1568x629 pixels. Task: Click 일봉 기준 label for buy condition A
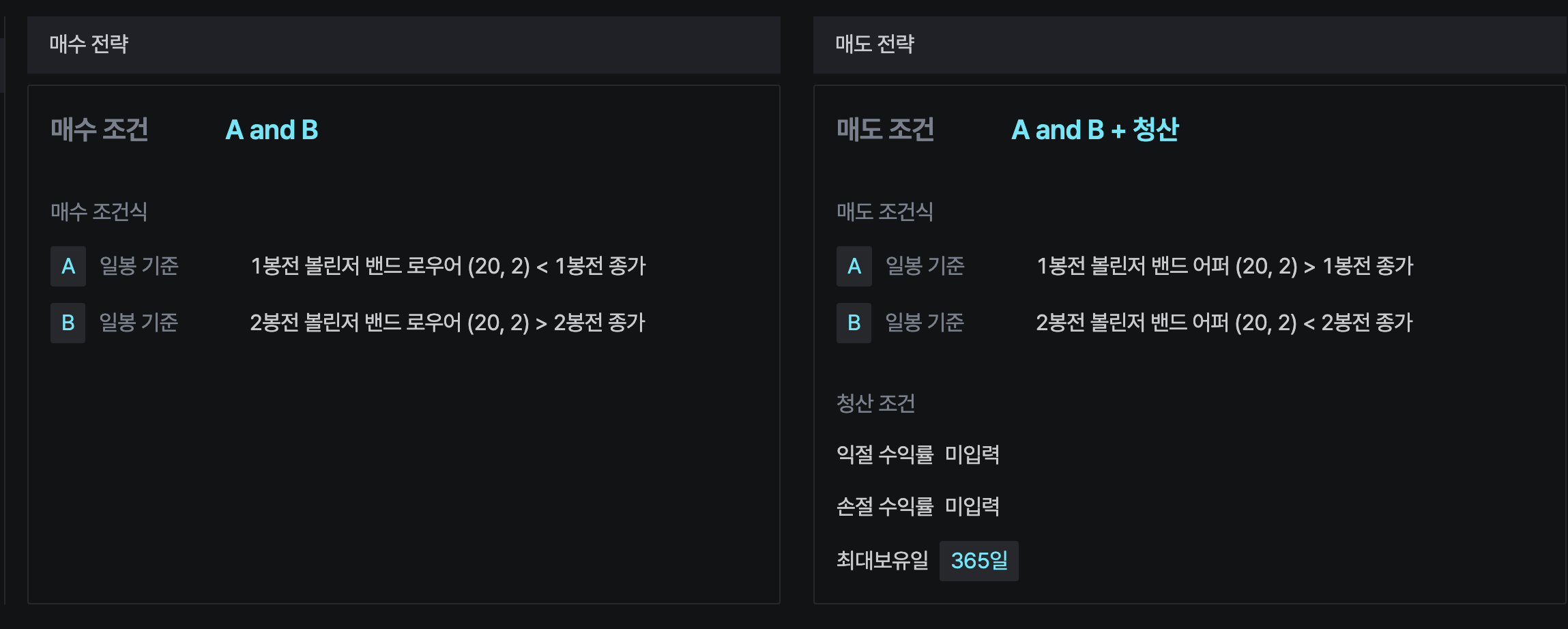point(139,266)
